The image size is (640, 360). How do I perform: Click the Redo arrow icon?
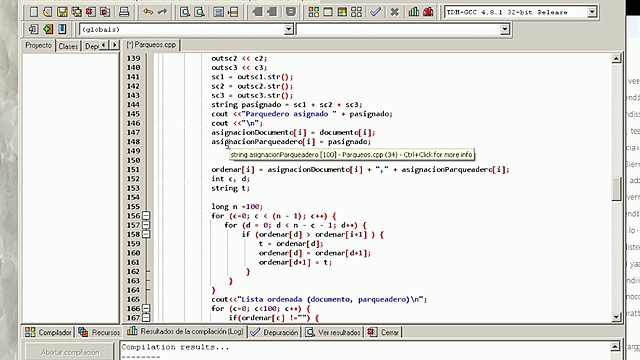coord(162,12)
